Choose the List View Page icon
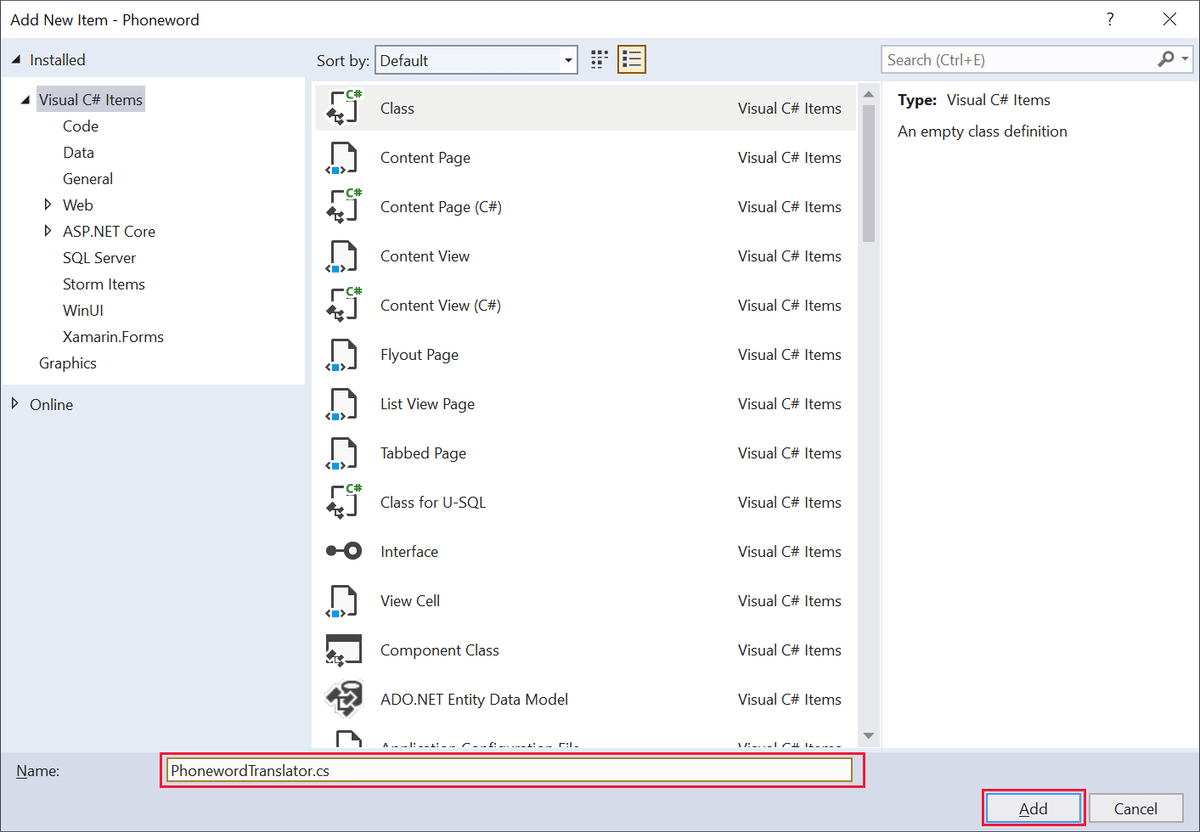 pyautogui.click(x=342, y=404)
